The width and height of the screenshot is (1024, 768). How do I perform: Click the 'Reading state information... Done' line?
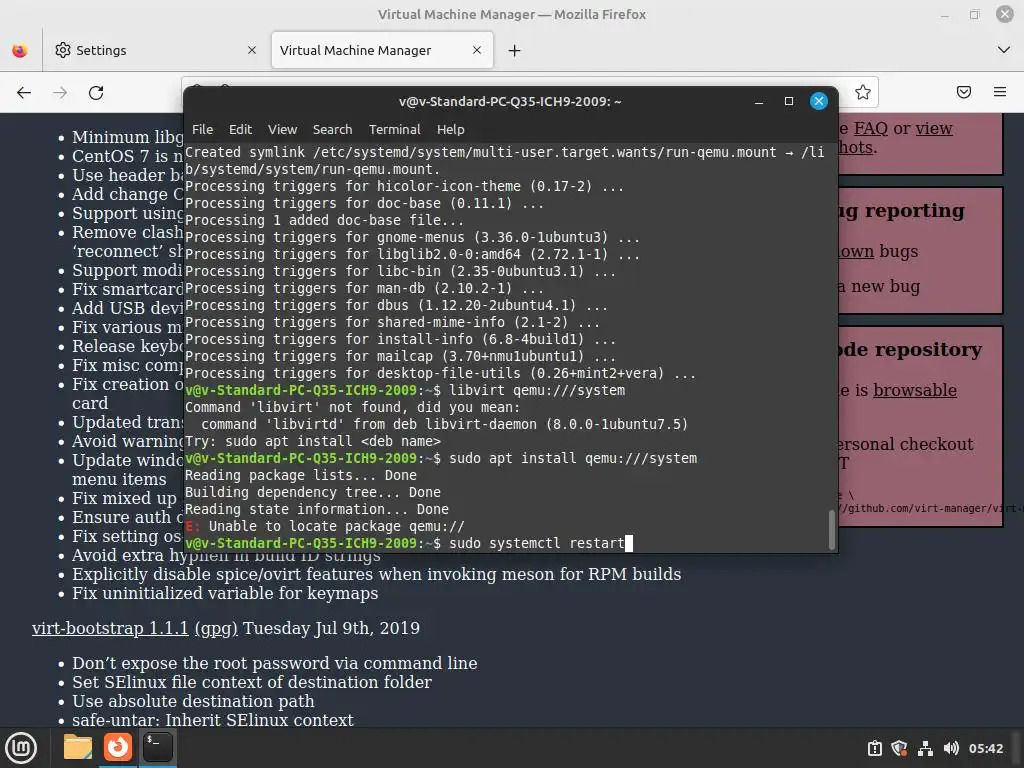pyautogui.click(x=317, y=509)
